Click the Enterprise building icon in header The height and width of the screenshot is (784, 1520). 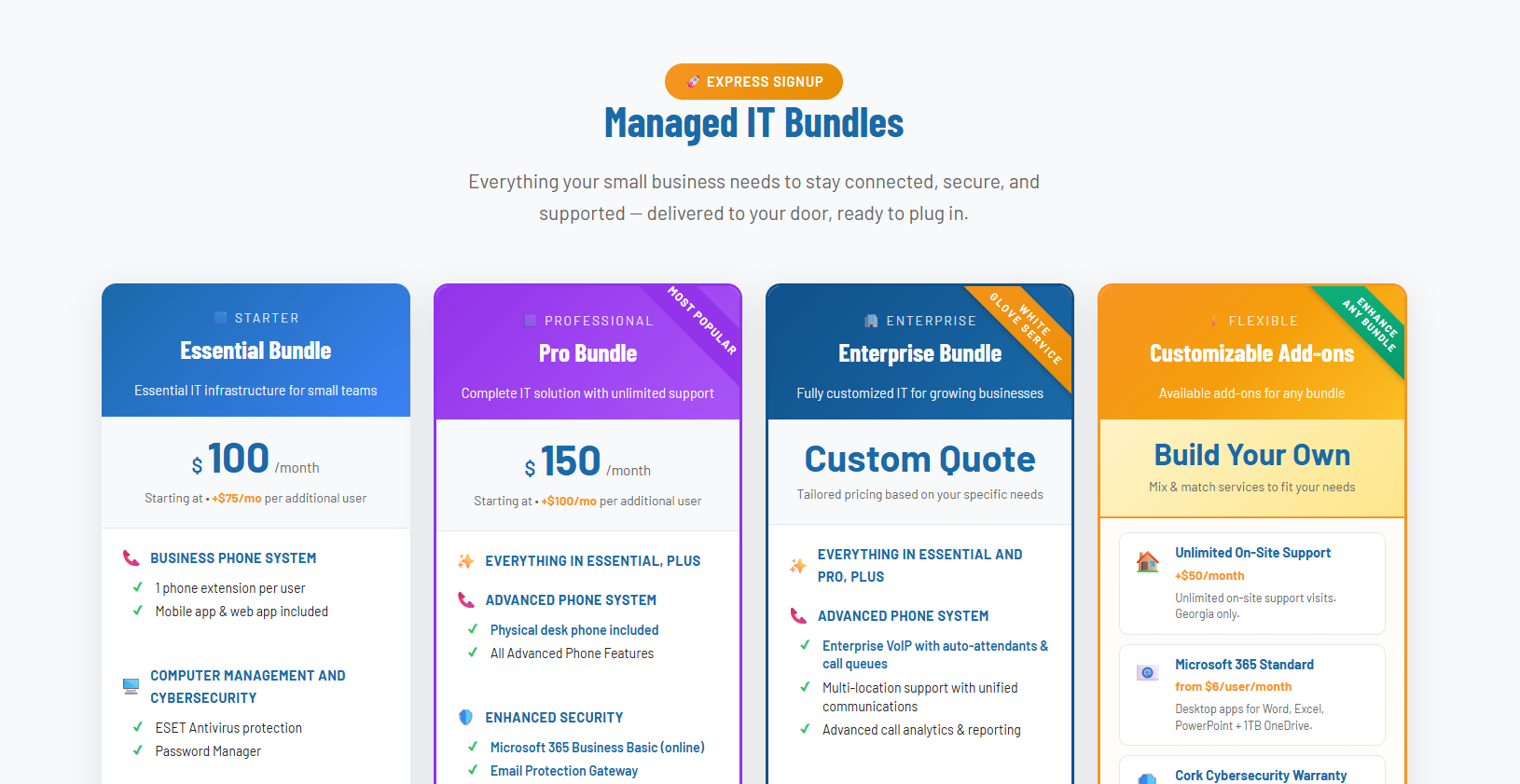pyautogui.click(x=871, y=321)
